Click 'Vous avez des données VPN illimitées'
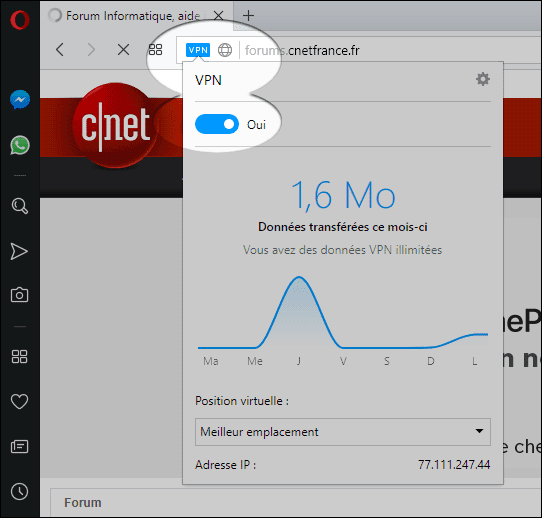 [343, 250]
